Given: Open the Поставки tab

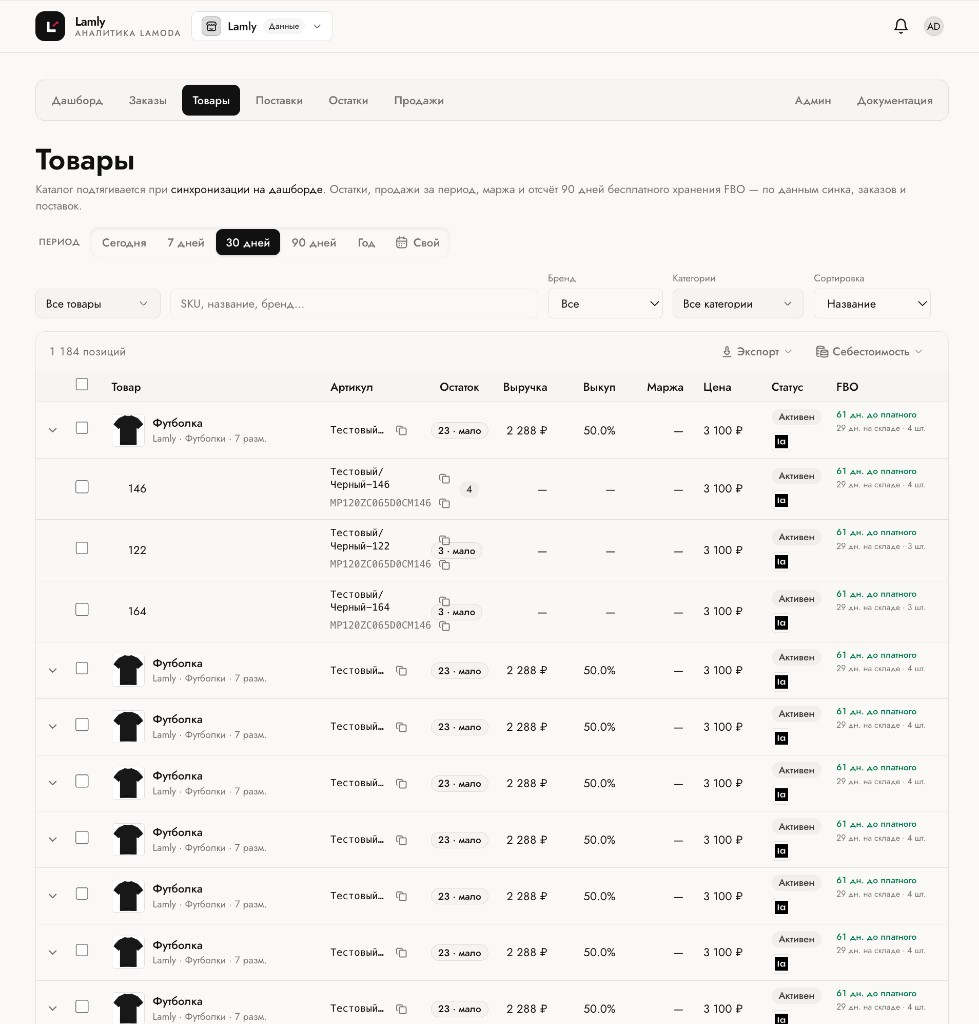Looking at the screenshot, I should (x=279, y=101).
